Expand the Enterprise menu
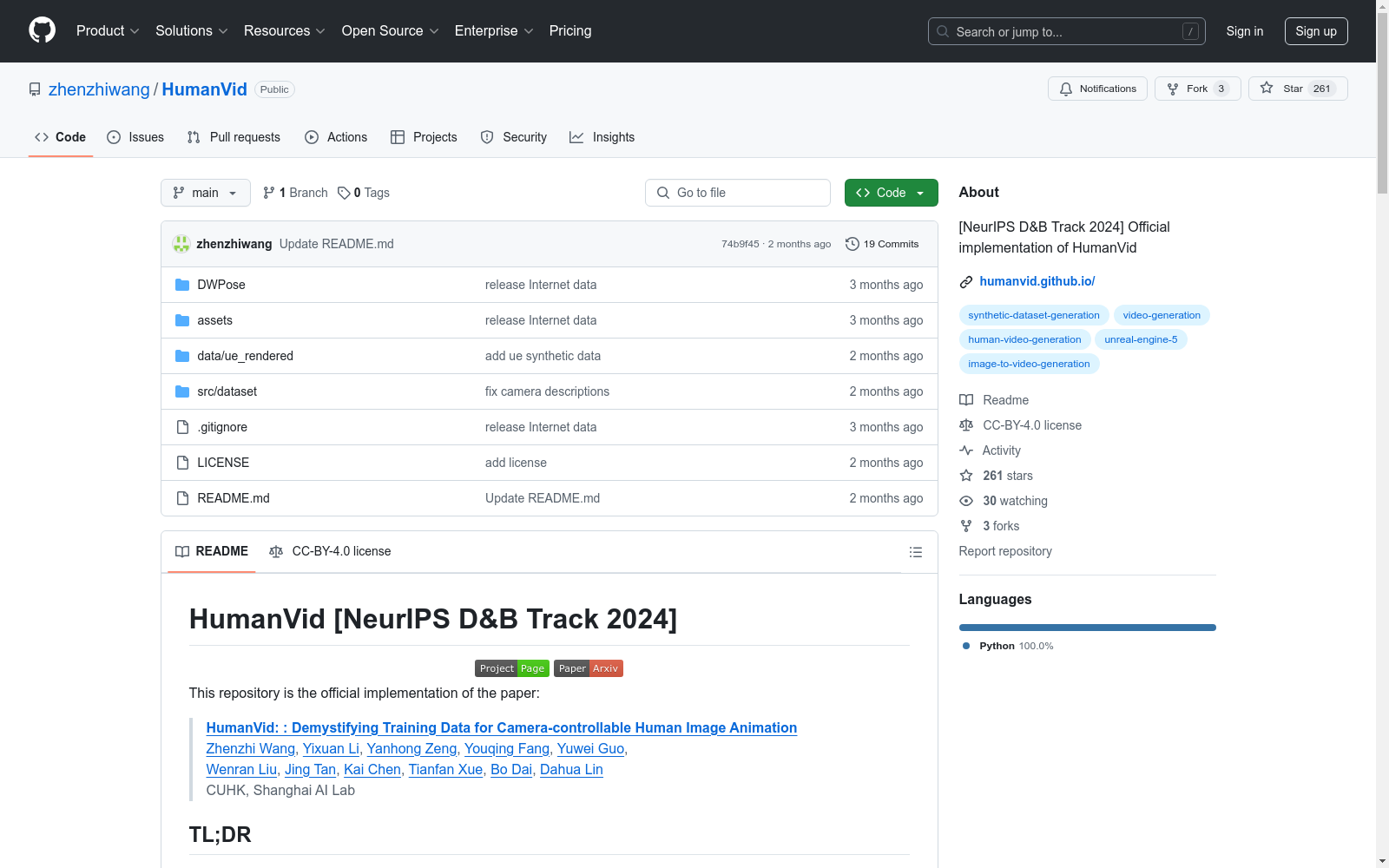The image size is (1389, 868). click(x=494, y=30)
